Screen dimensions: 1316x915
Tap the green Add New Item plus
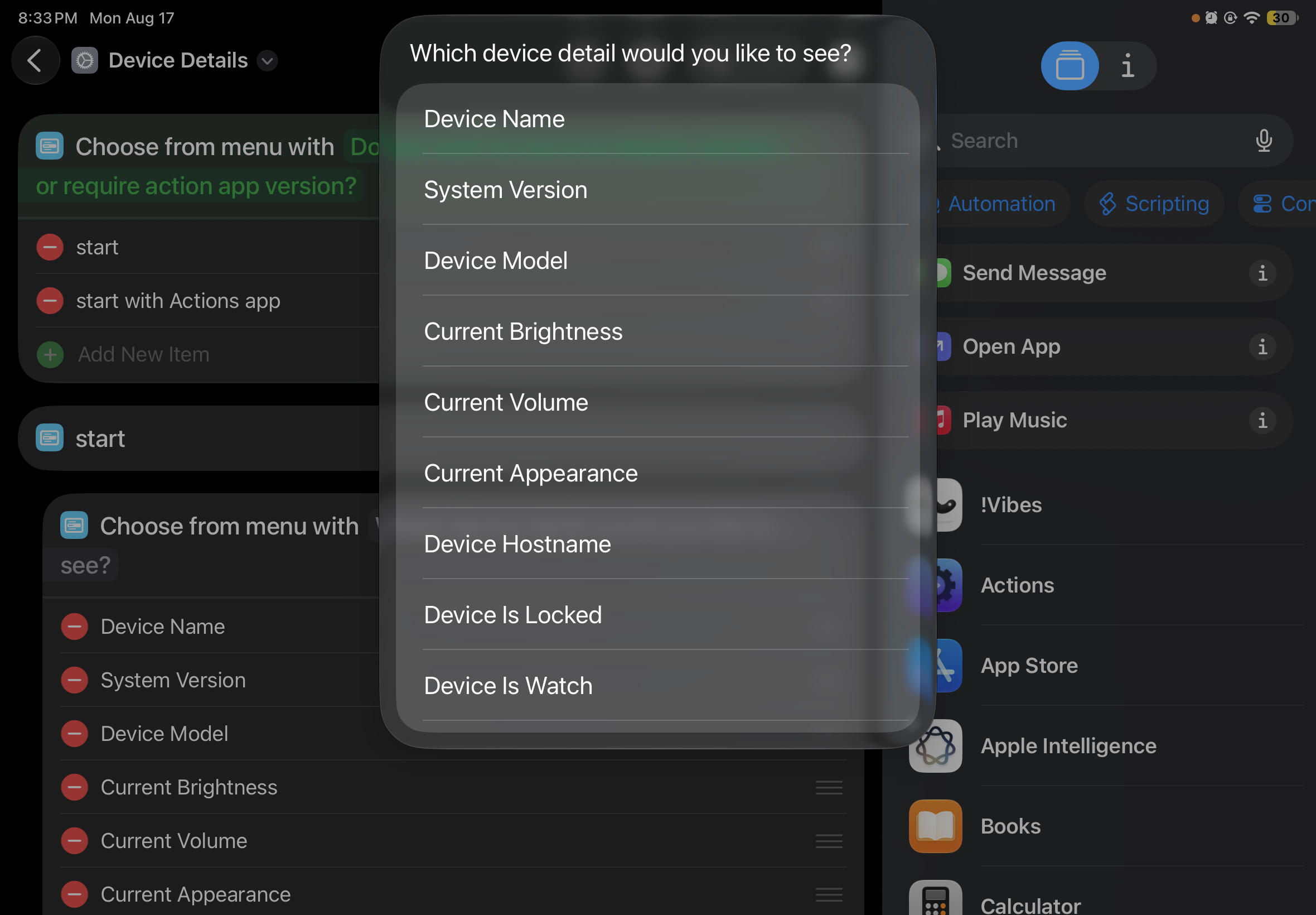tap(50, 354)
